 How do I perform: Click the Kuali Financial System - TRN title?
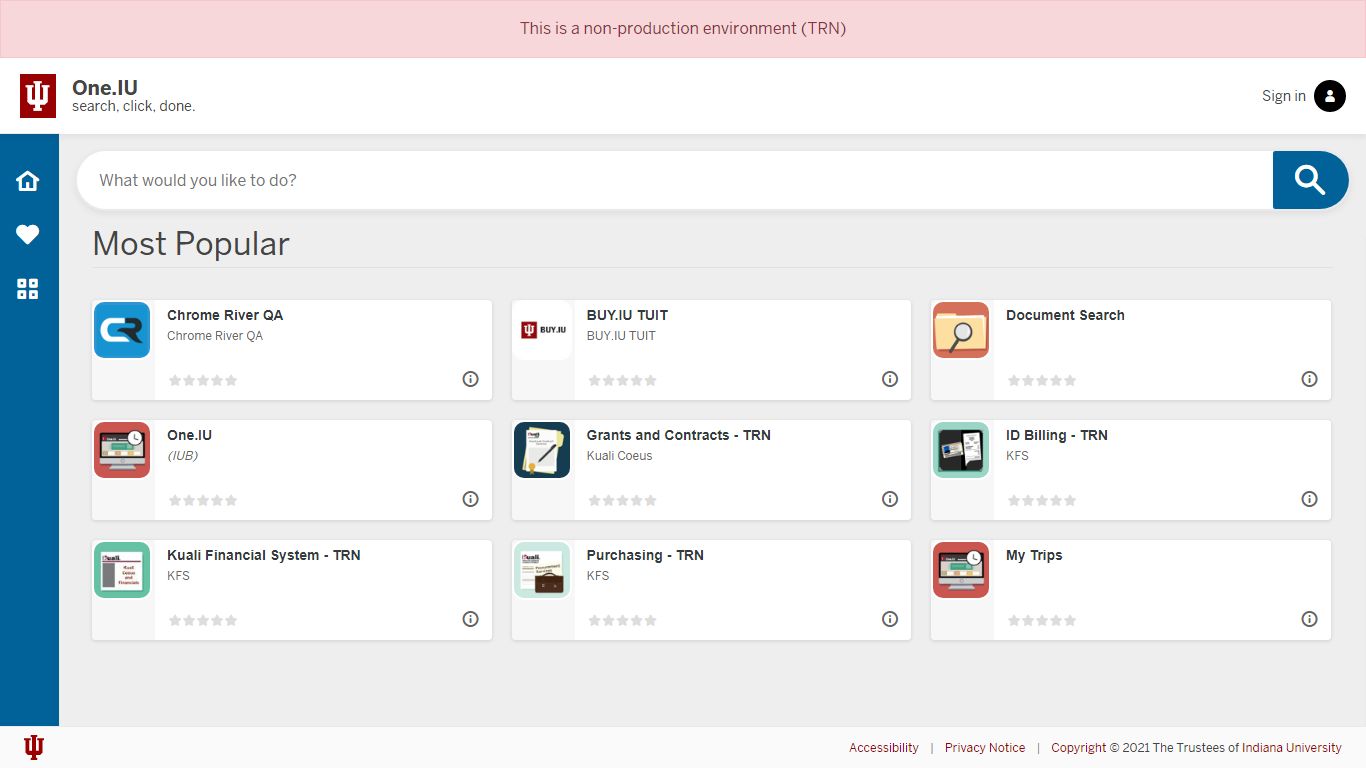pos(264,555)
